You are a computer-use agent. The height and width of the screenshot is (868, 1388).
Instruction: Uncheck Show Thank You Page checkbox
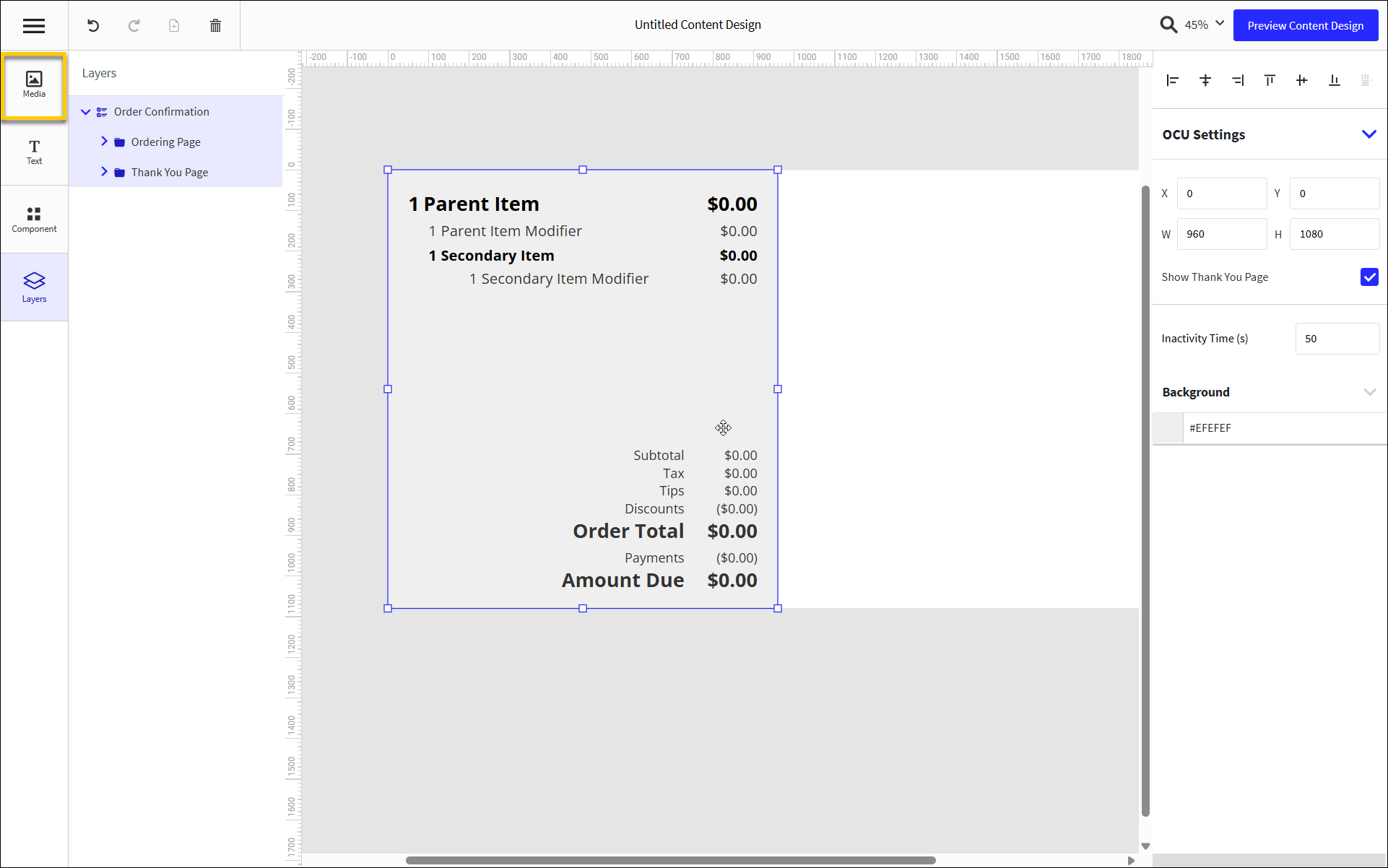(x=1369, y=277)
